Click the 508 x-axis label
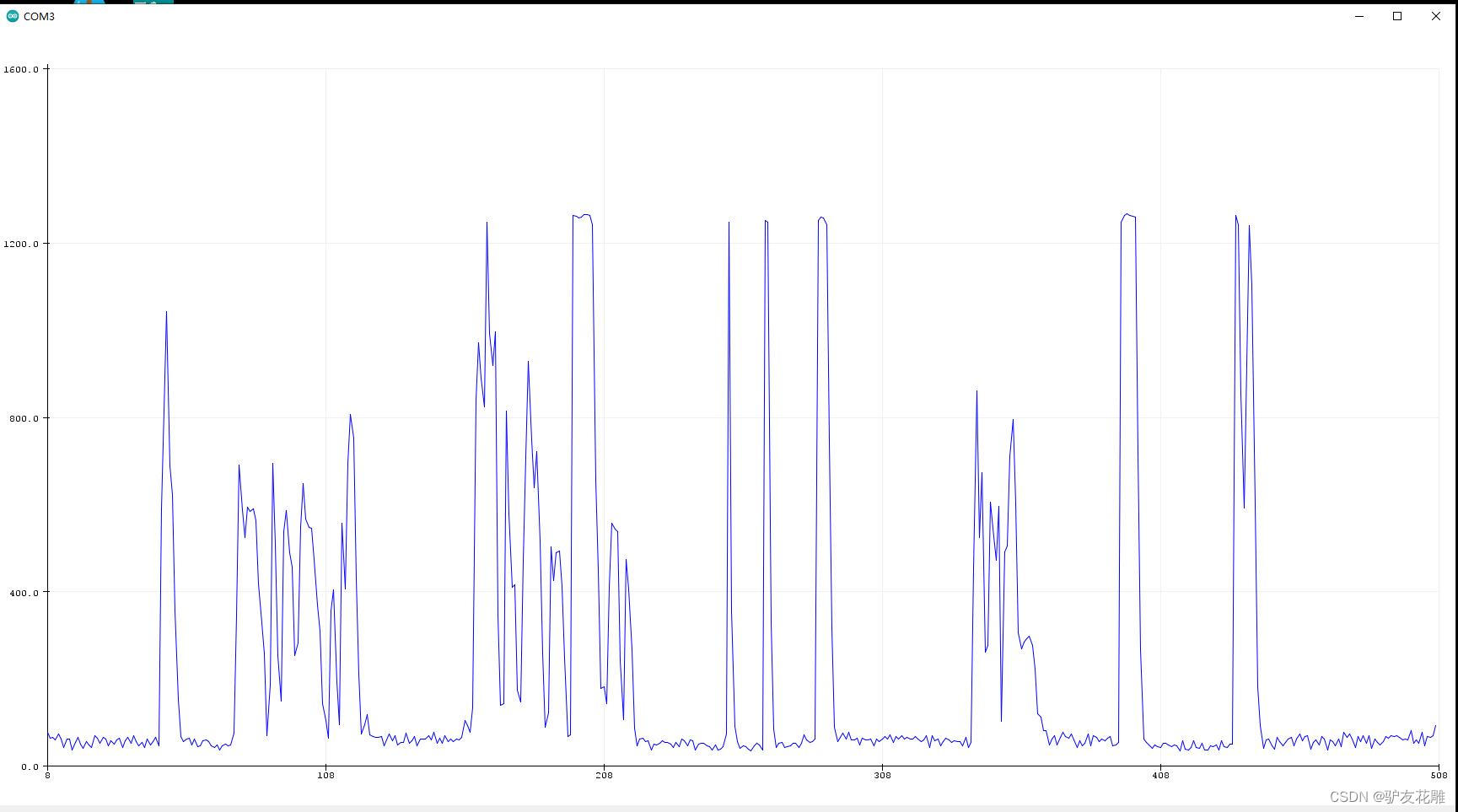 point(1439,775)
